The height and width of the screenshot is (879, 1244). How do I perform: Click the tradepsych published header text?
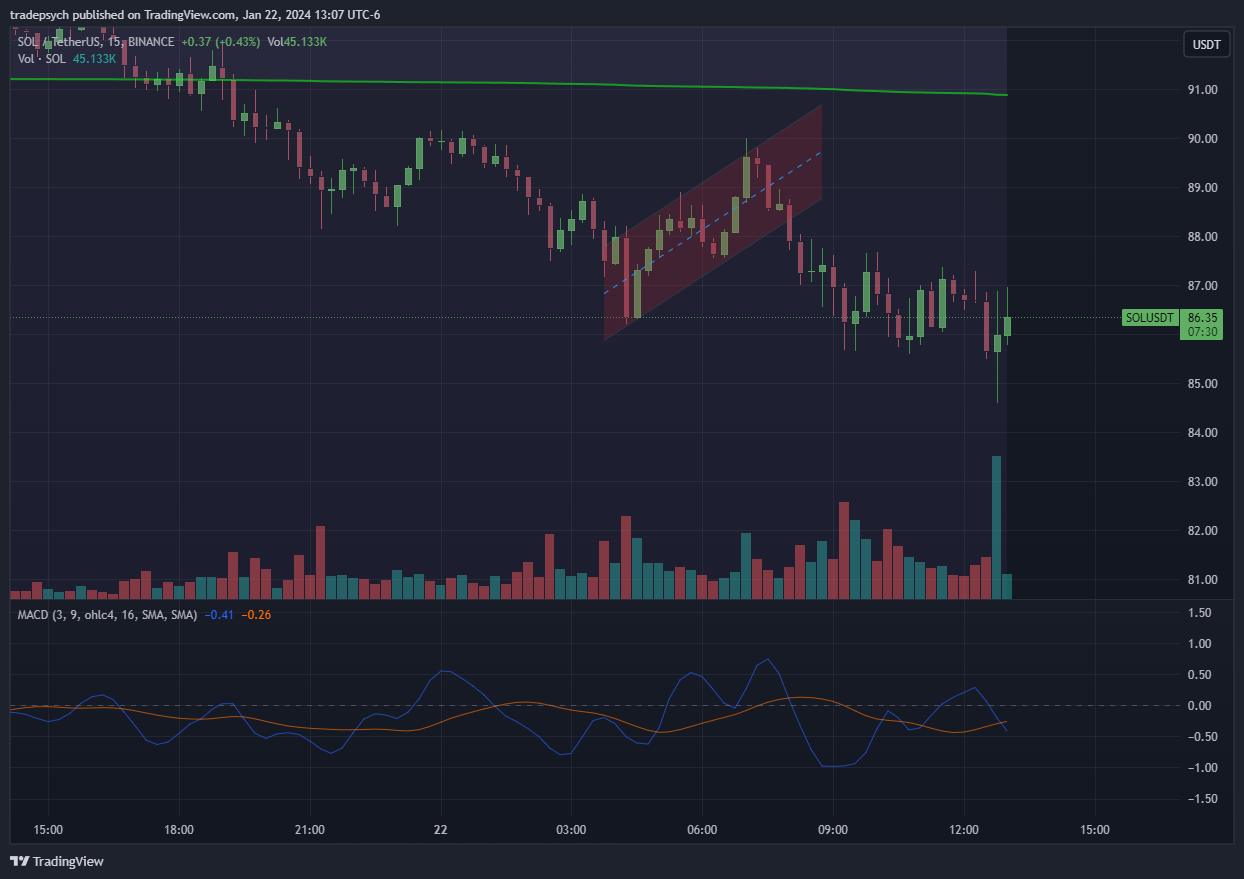pyautogui.click(x=195, y=14)
